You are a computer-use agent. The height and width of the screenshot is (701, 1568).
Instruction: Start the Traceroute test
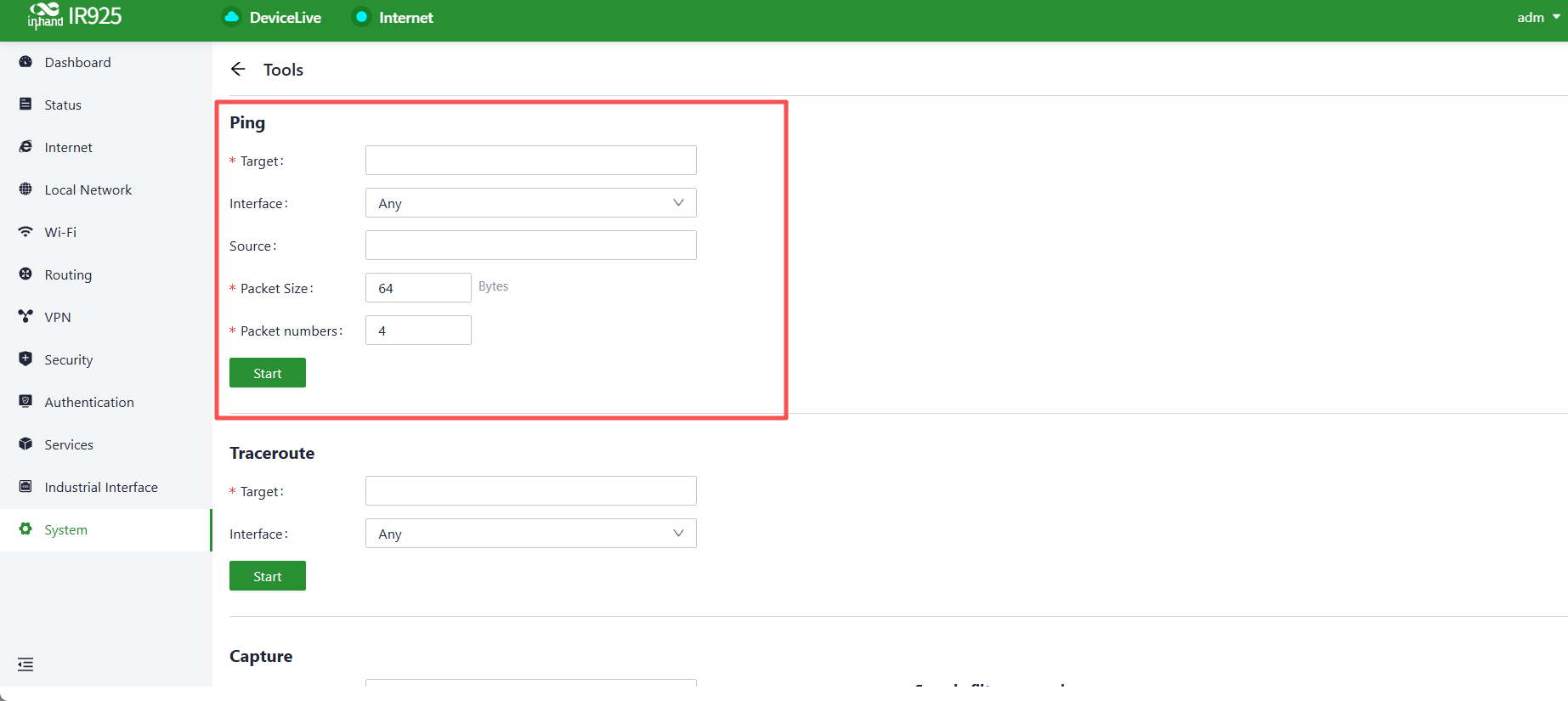pyautogui.click(x=268, y=576)
